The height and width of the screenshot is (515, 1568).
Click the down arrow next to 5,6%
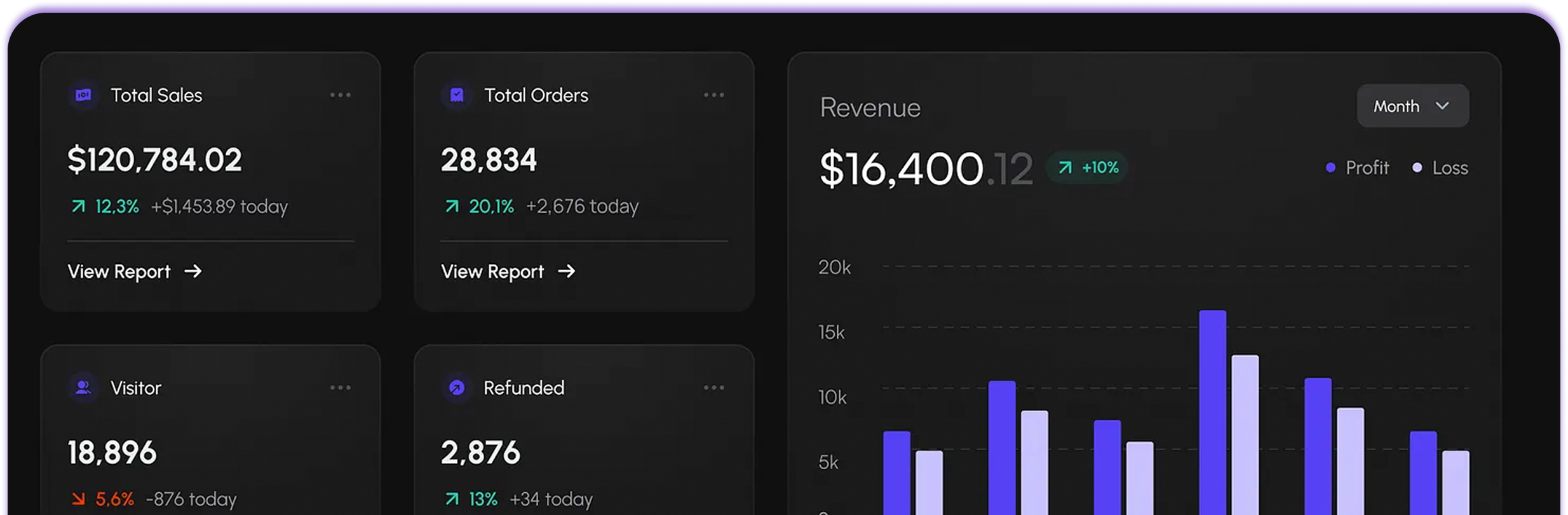(78, 499)
